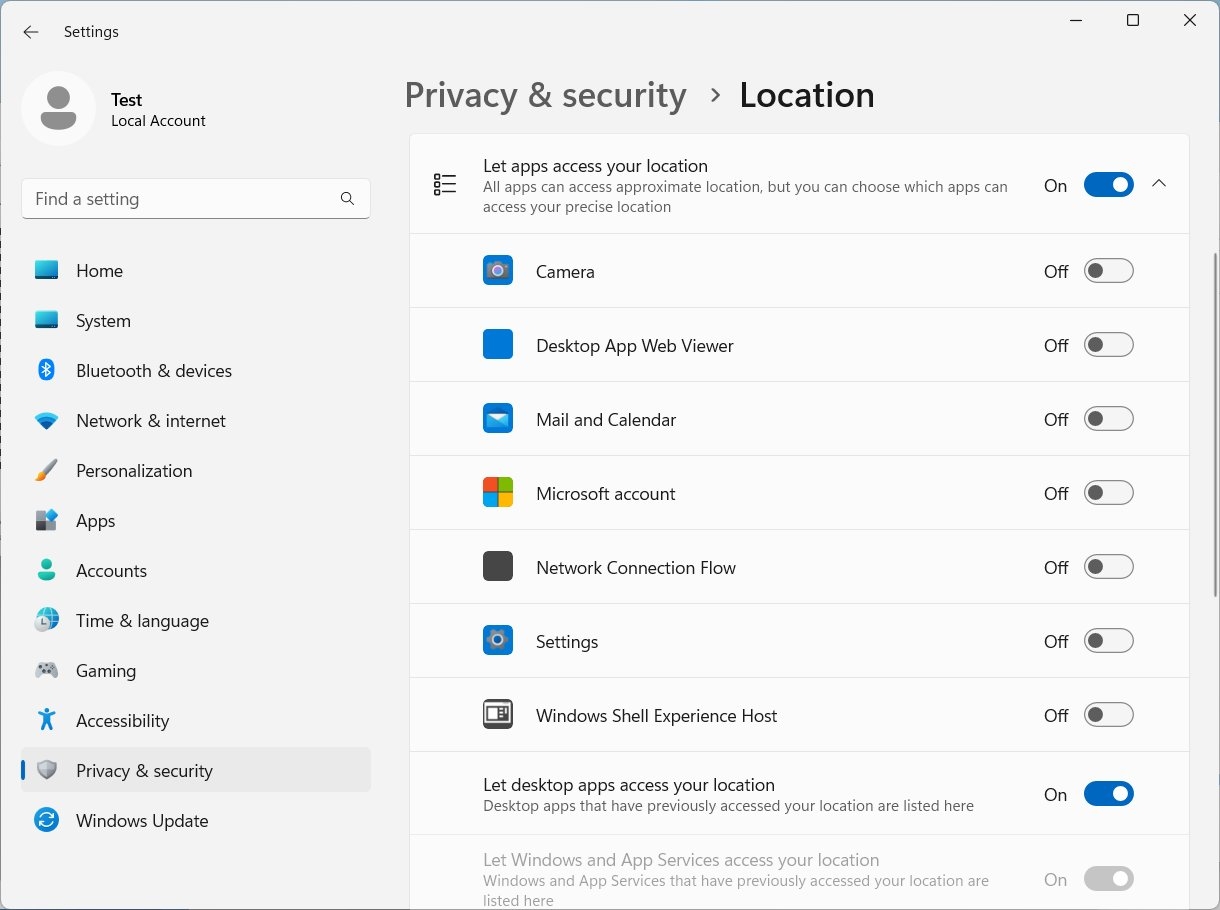Maximize the Settings window

click(1133, 20)
